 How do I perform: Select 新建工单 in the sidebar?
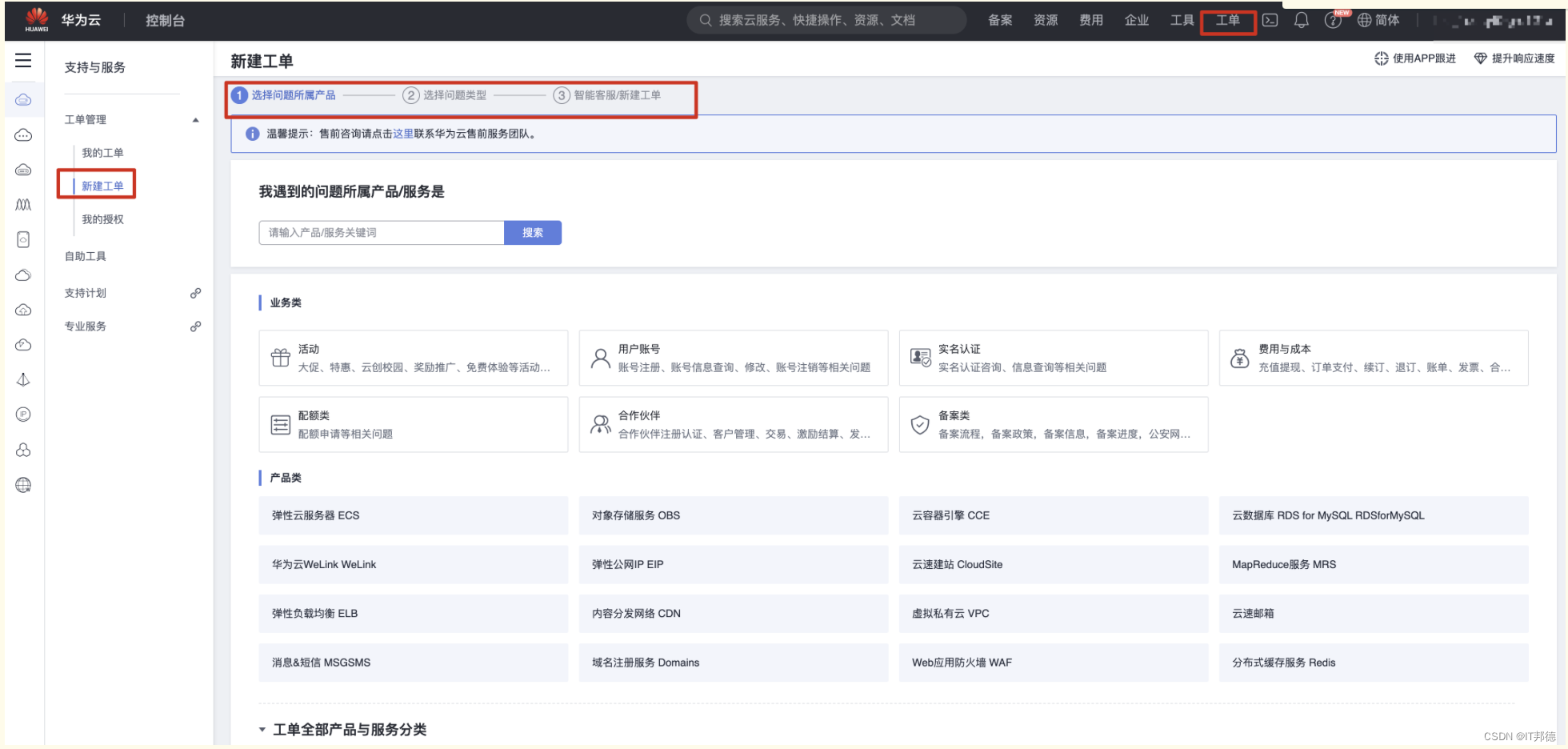pos(102,186)
